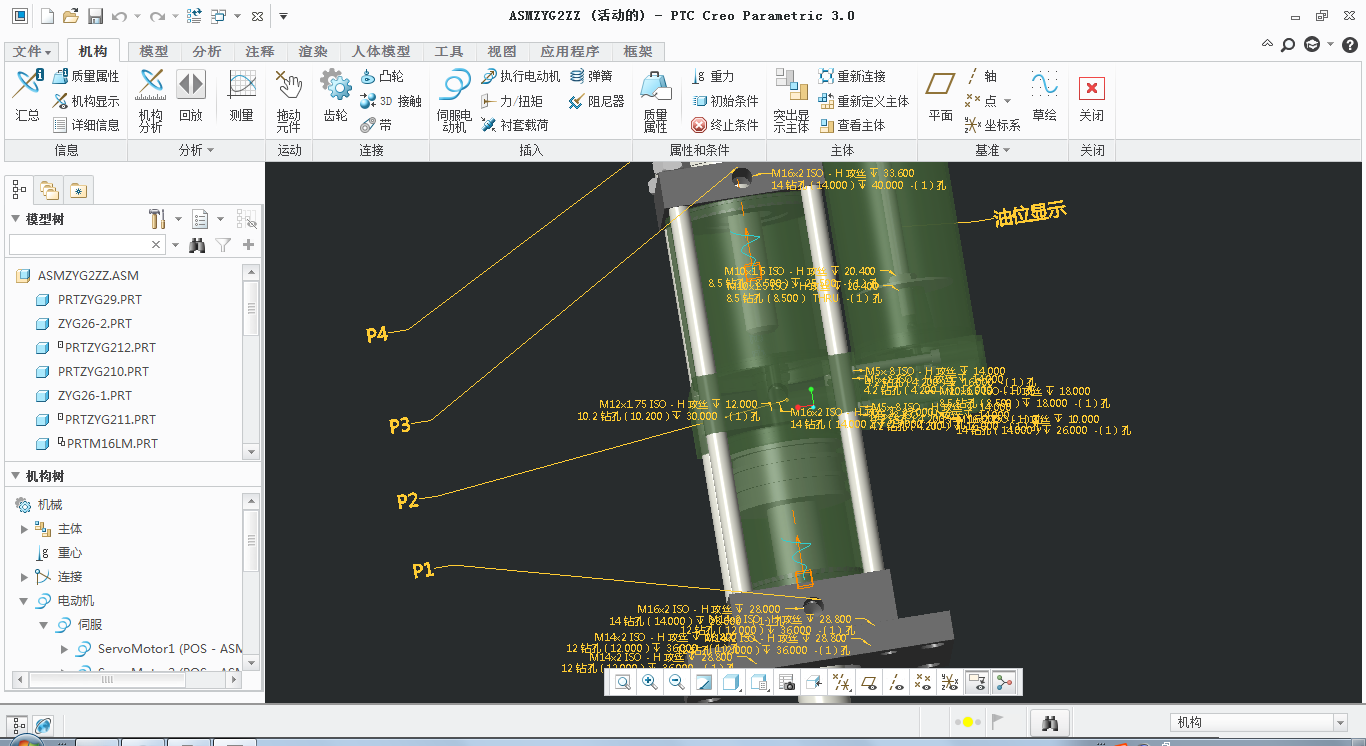Viewport: 1366px width, 746px height.
Task: Toggle spin center in graphics toolbar
Action: pos(1004,682)
